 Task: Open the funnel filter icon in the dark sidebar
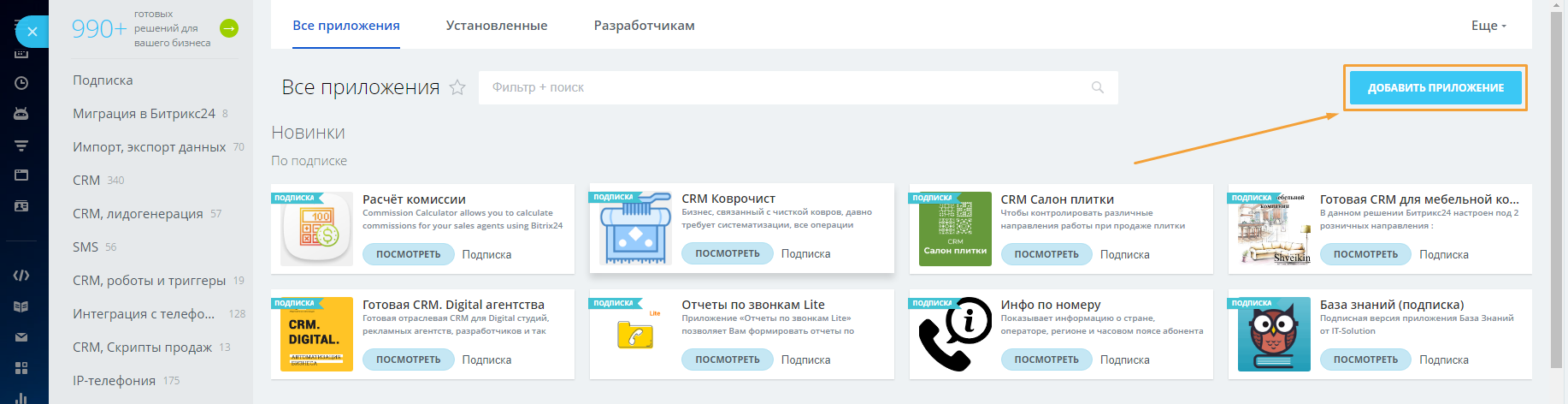[21, 146]
